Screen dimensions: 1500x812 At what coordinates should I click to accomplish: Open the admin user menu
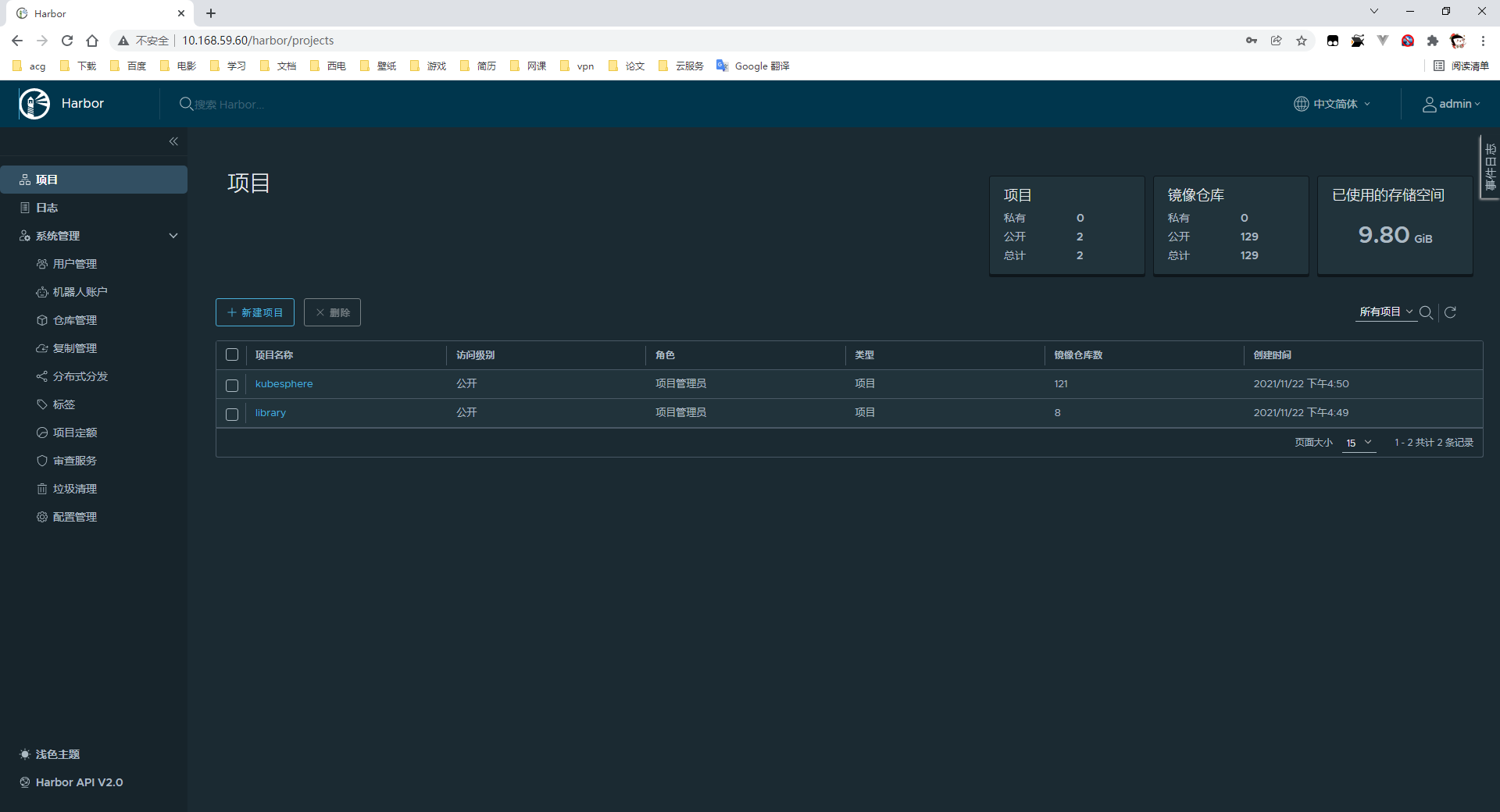click(1451, 104)
